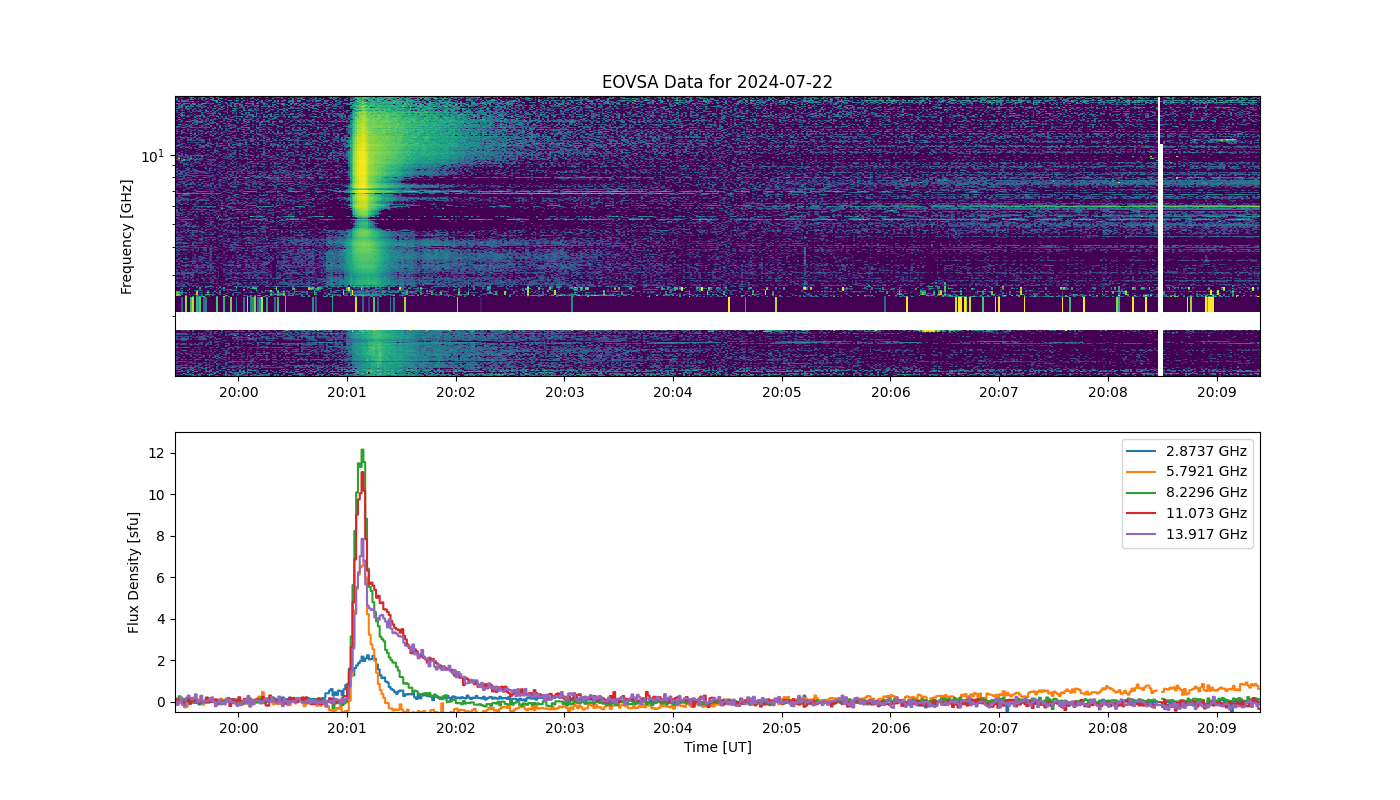
Task: Click the red legend line for 11.073 GHz
Action: [x=1143, y=514]
